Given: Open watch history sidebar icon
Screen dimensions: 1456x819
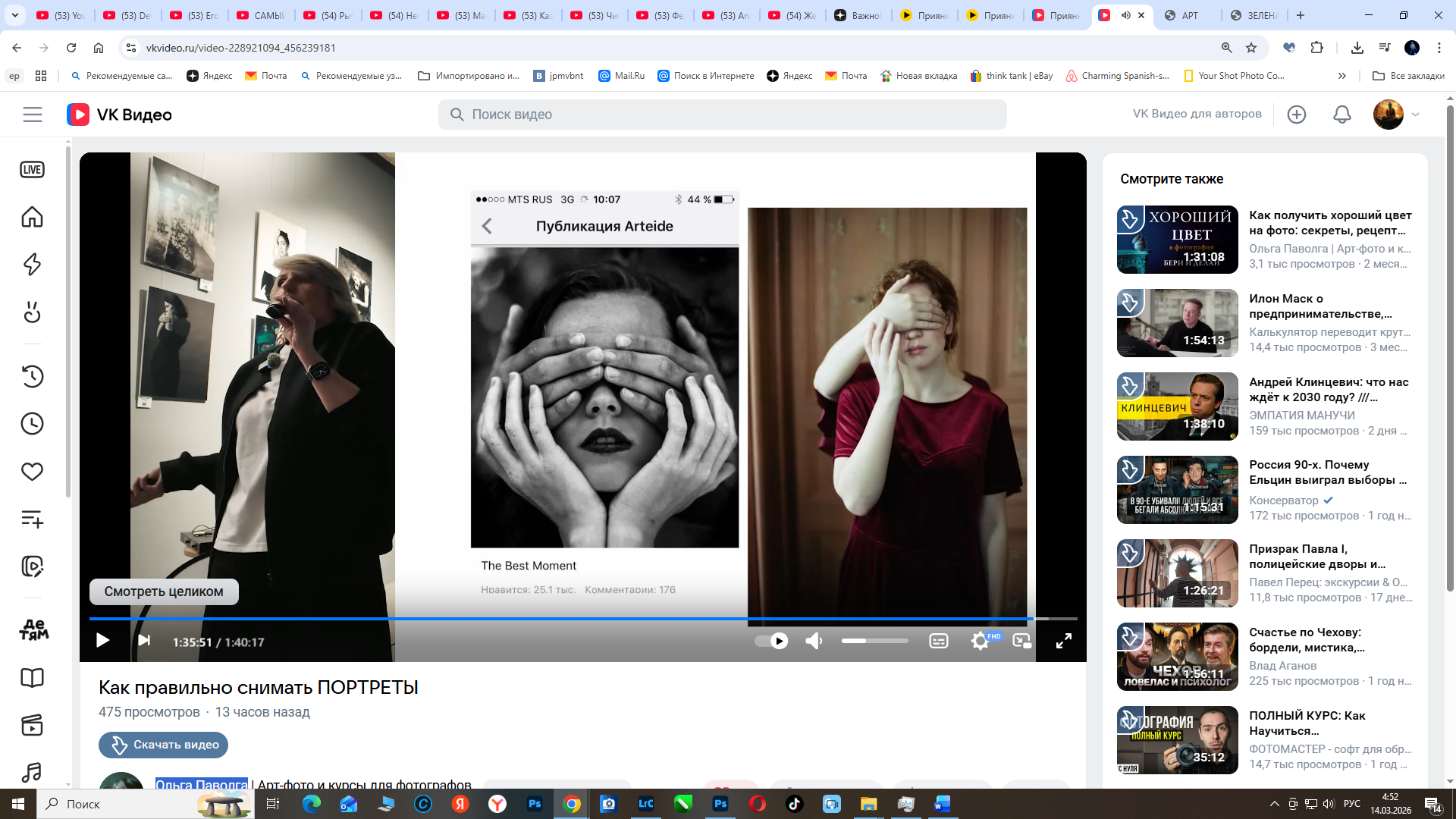Looking at the screenshot, I should point(32,376).
